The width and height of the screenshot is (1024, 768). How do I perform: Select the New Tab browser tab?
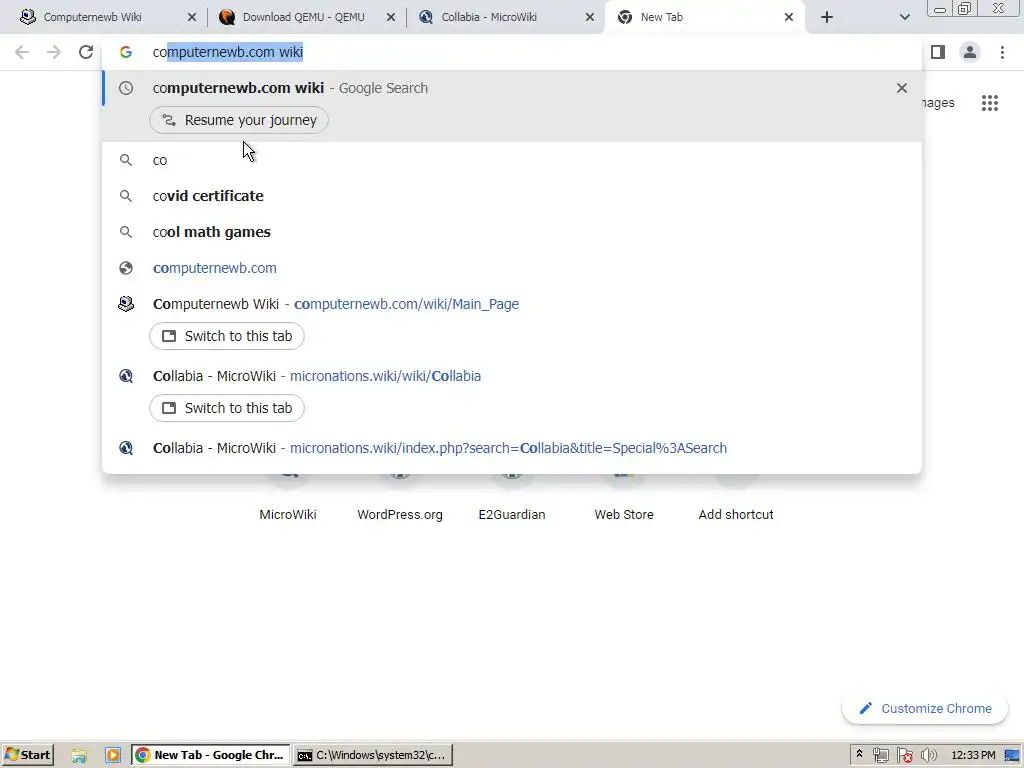tap(661, 17)
